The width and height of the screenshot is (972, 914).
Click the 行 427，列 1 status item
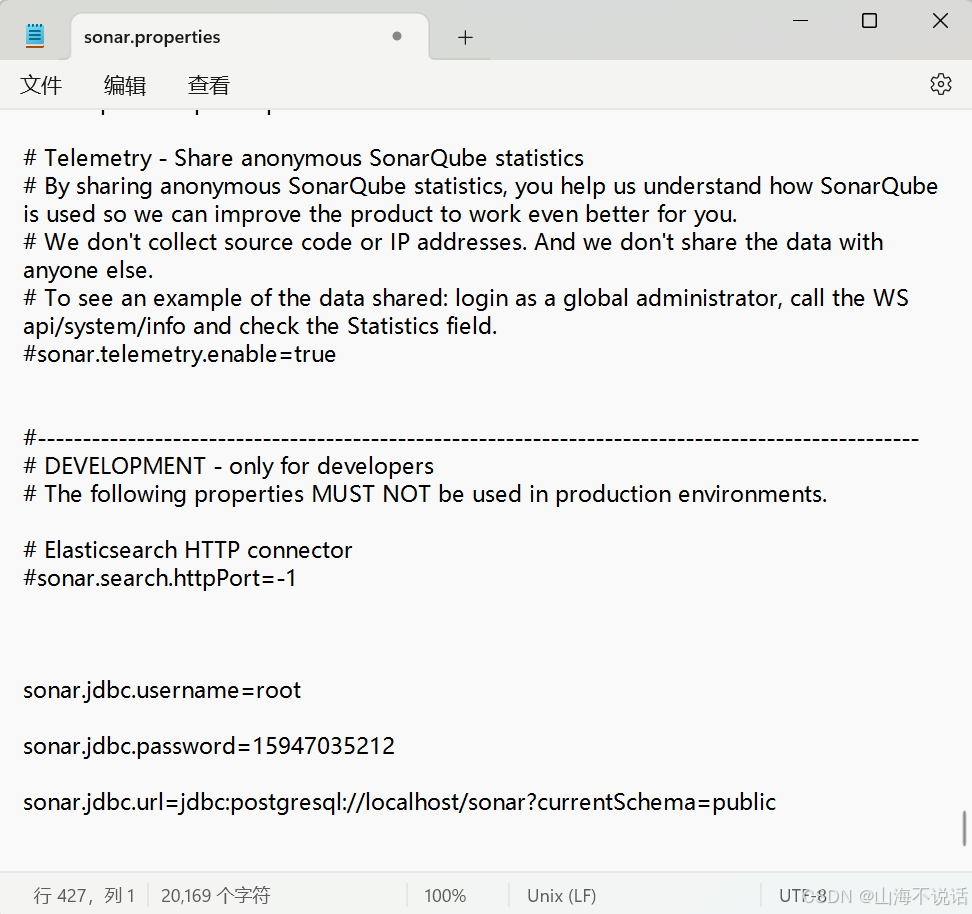84,895
